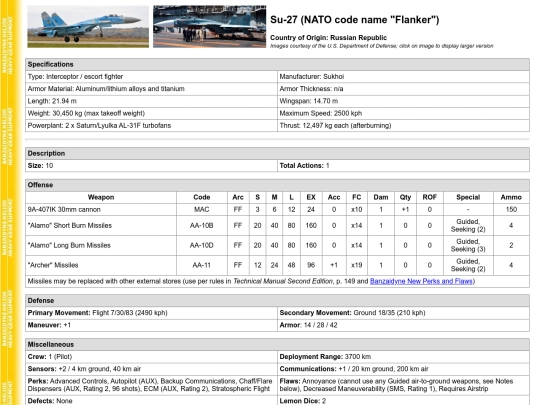Viewport: 540px width, 405px height.
Task: Click Armor: 14 / 28 / 42 cell
Action: (x=403, y=325)
